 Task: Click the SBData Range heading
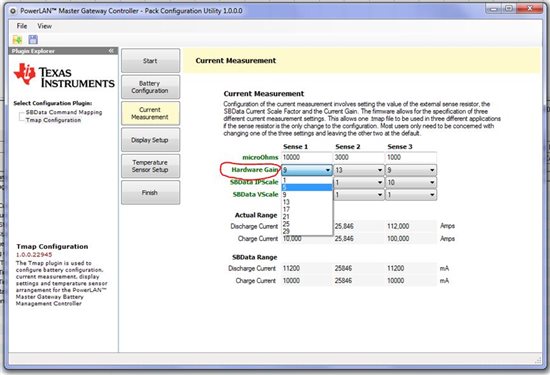(255, 257)
